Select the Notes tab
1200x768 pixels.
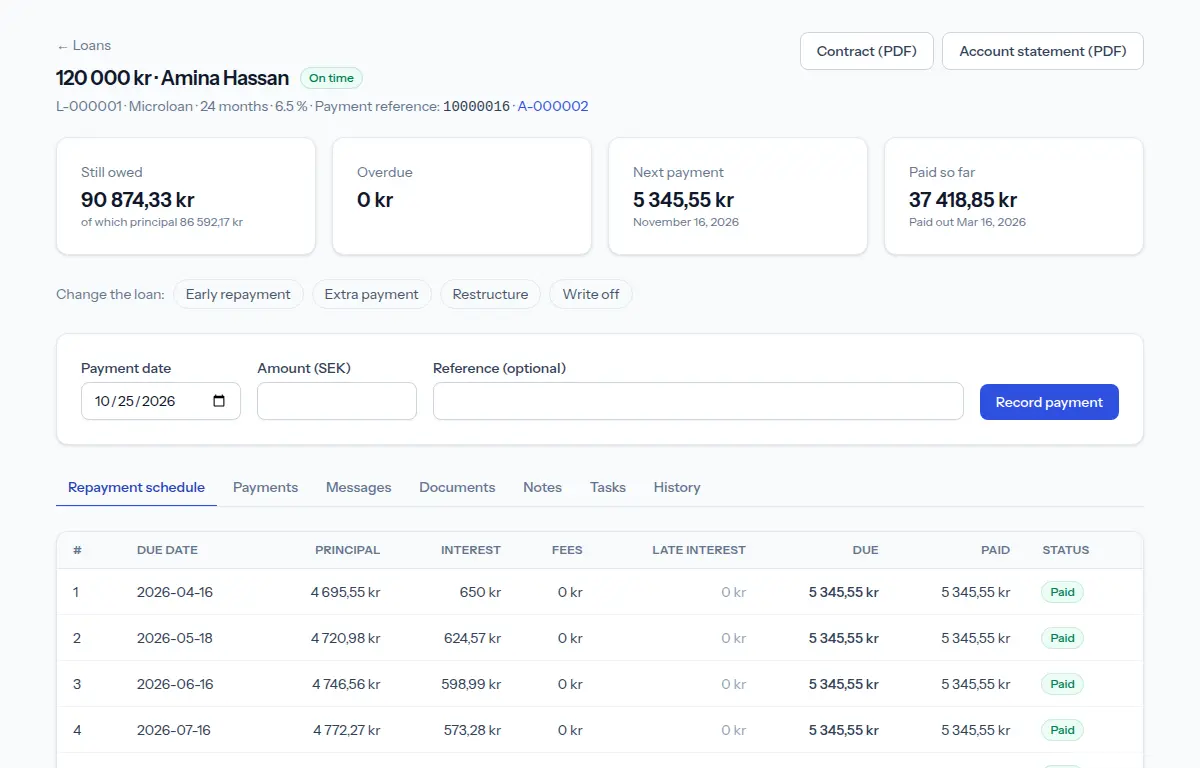pos(542,487)
